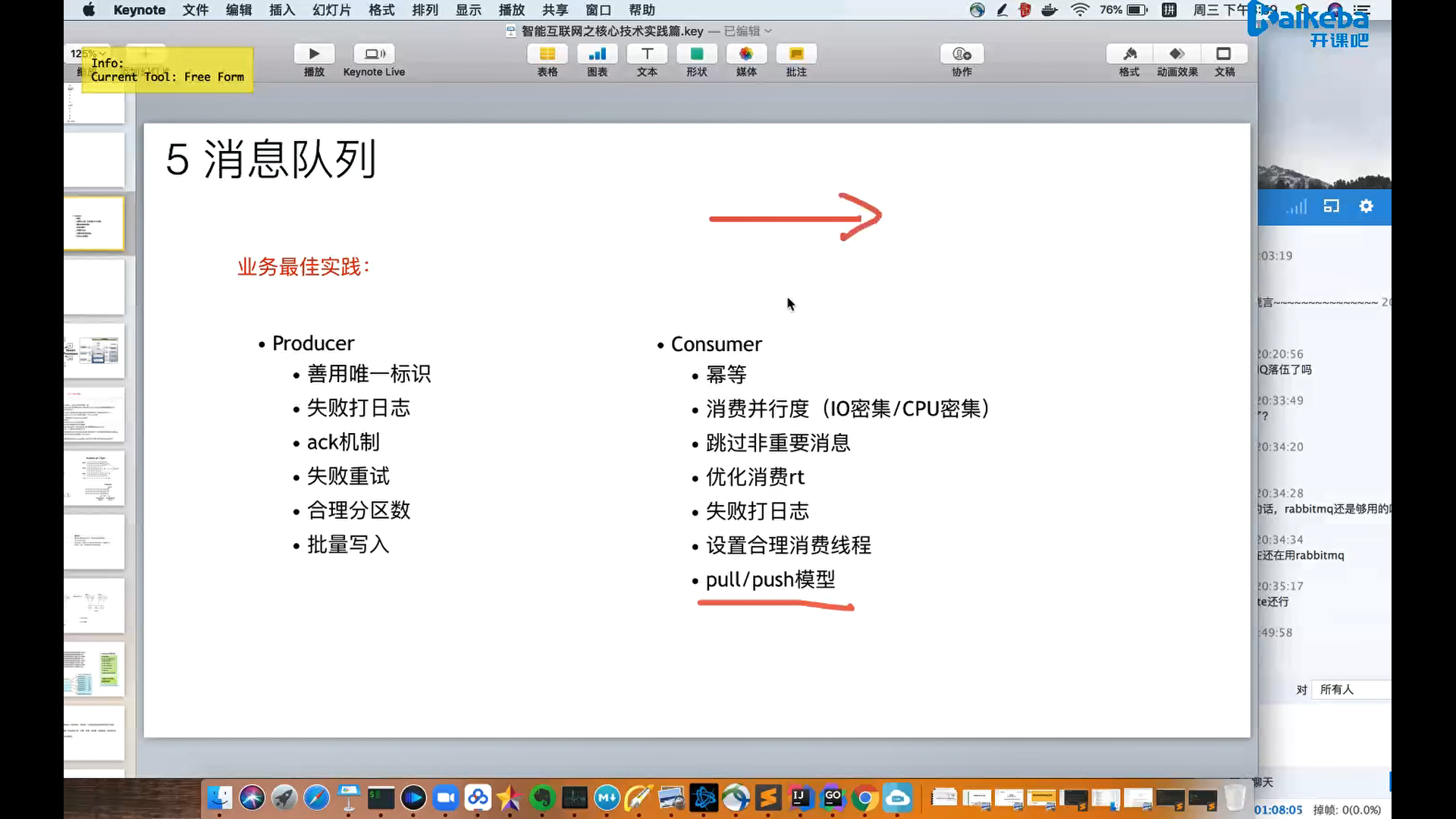Click the settings gear in chat panel
Screen dimensions: 1456x819
pos(1366,206)
